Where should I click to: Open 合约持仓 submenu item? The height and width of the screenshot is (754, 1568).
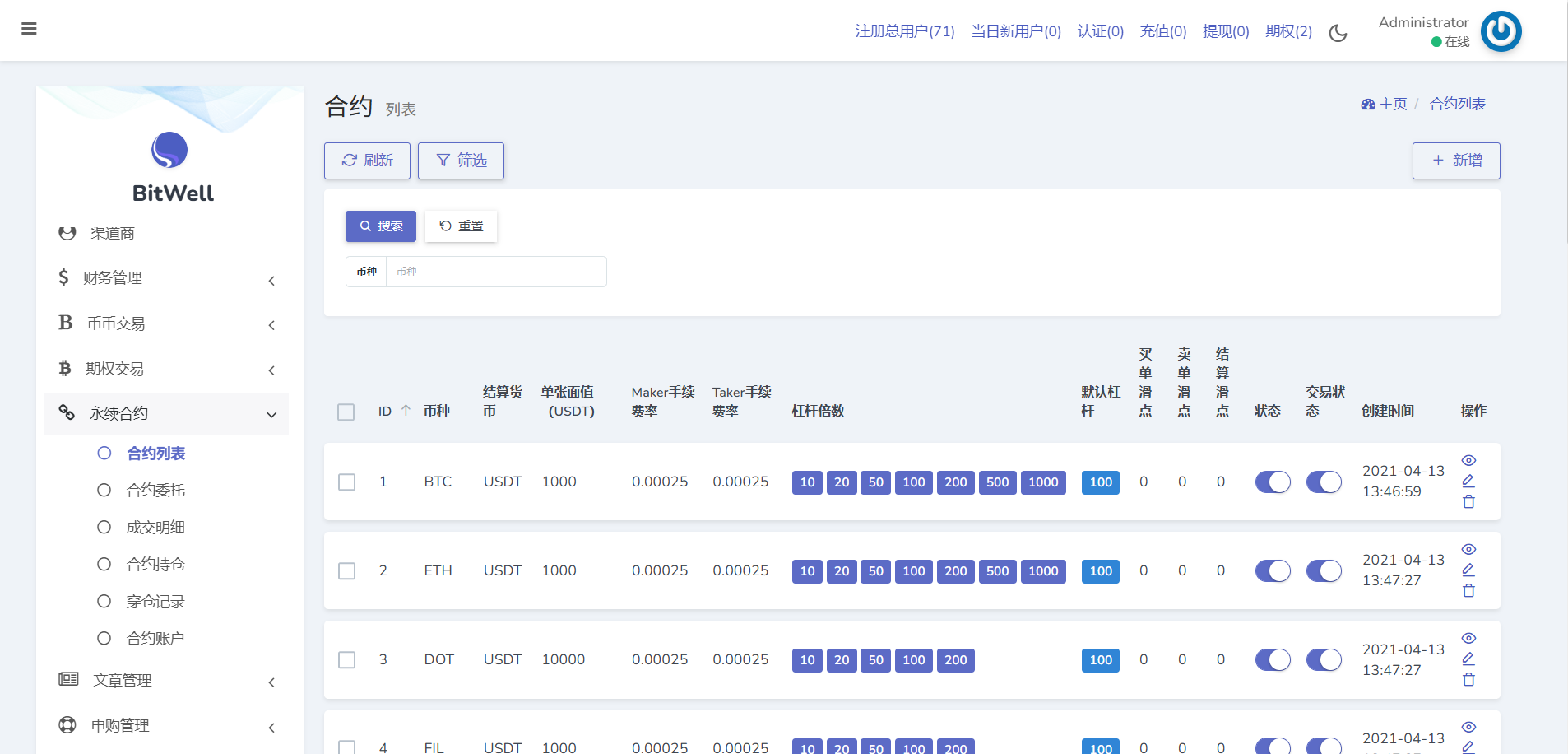155,565
